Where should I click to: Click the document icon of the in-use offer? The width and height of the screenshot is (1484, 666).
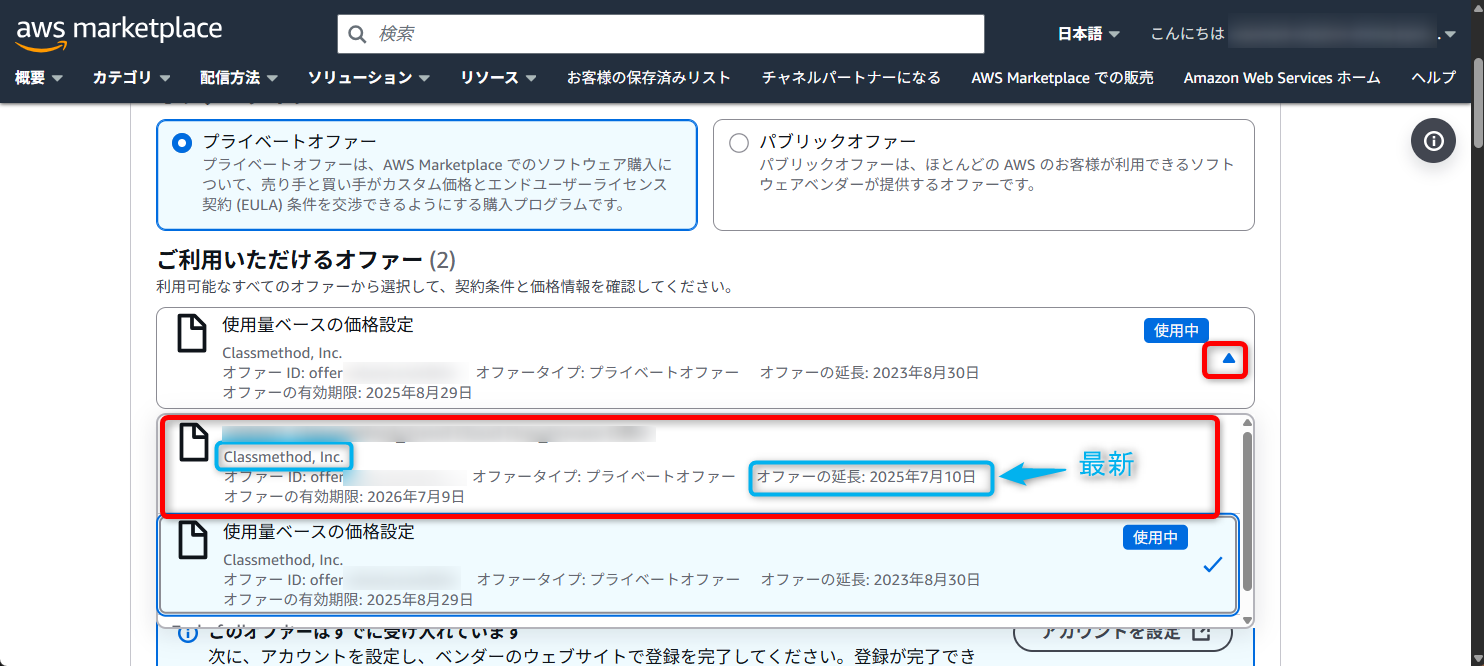point(191,334)
